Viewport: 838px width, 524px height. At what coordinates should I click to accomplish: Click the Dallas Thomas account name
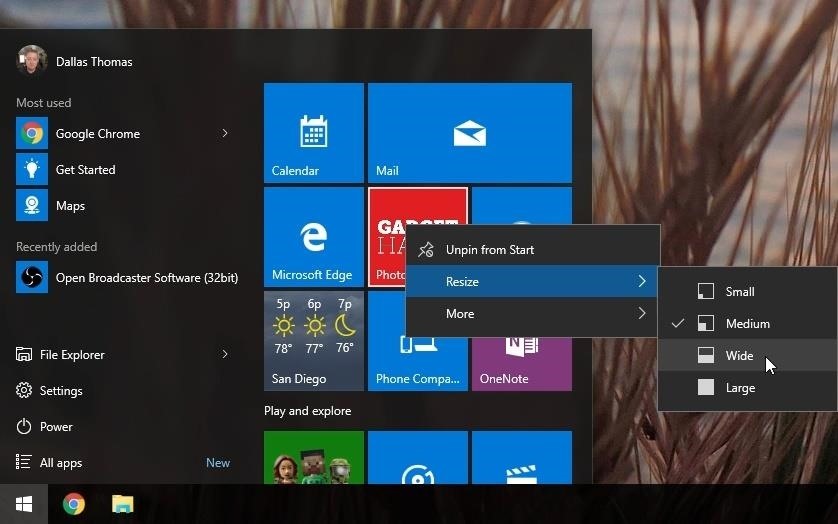point(94,61)
